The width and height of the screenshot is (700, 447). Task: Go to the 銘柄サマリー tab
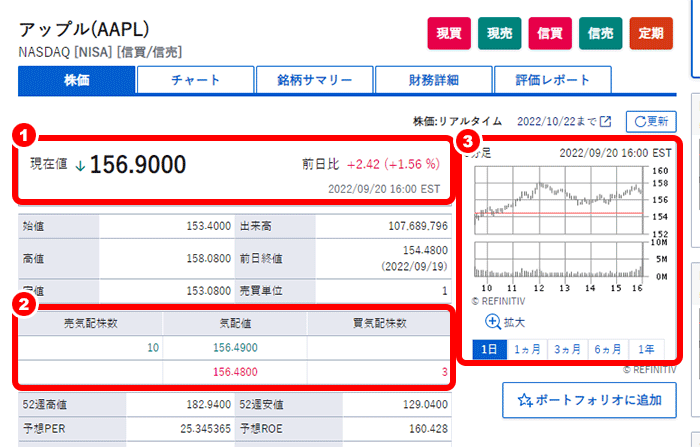(313, 80)
